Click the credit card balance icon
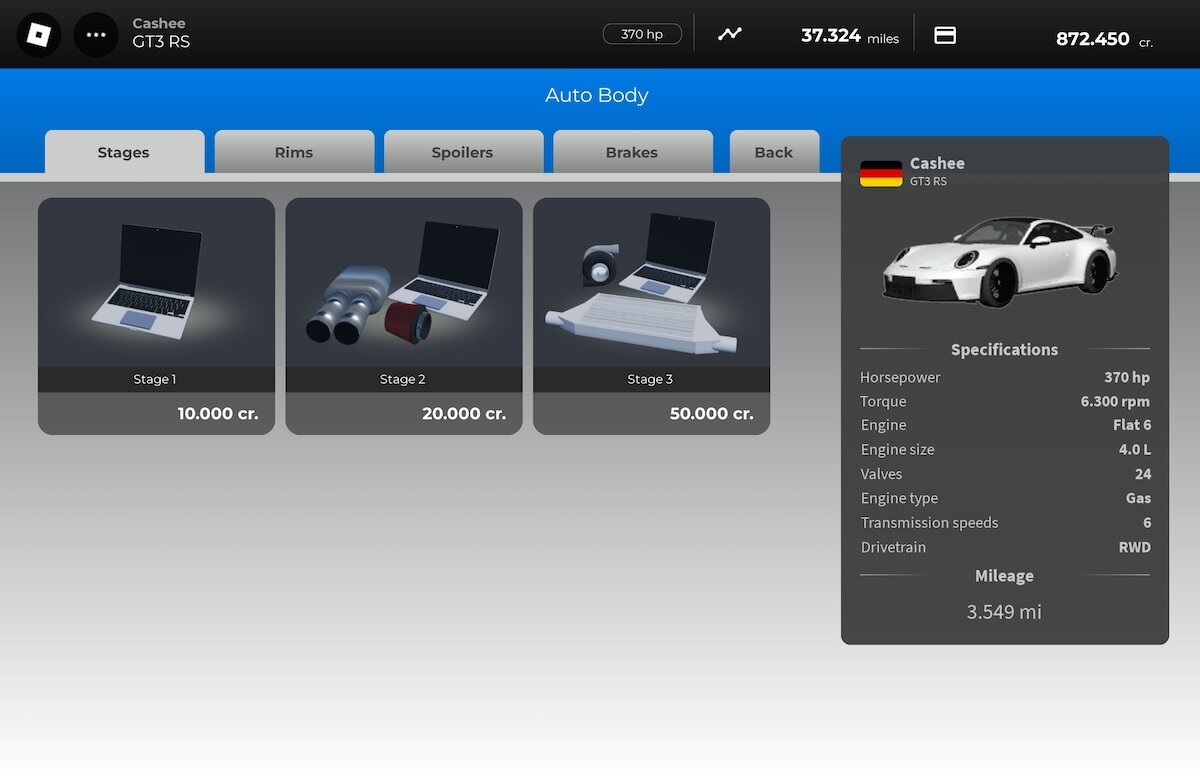Viewport: 1200px width, 779px height. (x=945, y=35)
